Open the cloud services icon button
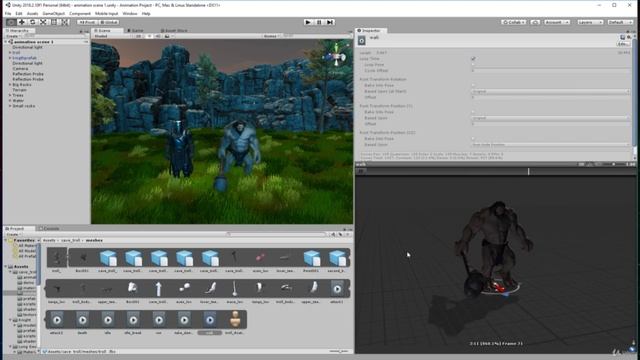This screenshot has width=640, height=360. [x=535, y=22]
